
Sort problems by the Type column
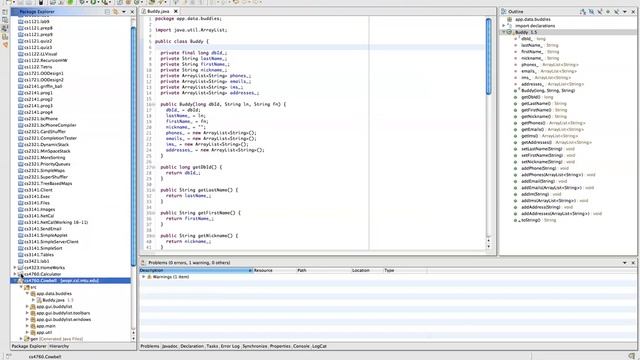pyautogui.click(x=405, y=271)
